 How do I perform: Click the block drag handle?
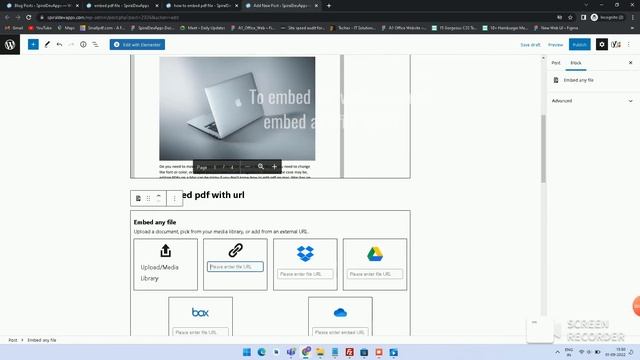(x=149, y=198)
